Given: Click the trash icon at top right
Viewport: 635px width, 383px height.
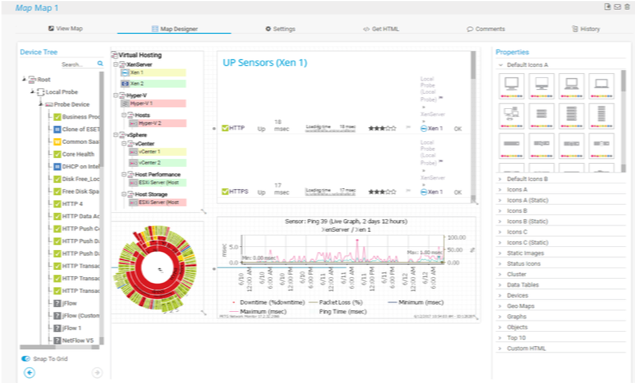Looking at the screenshot, I should (627, 6).
